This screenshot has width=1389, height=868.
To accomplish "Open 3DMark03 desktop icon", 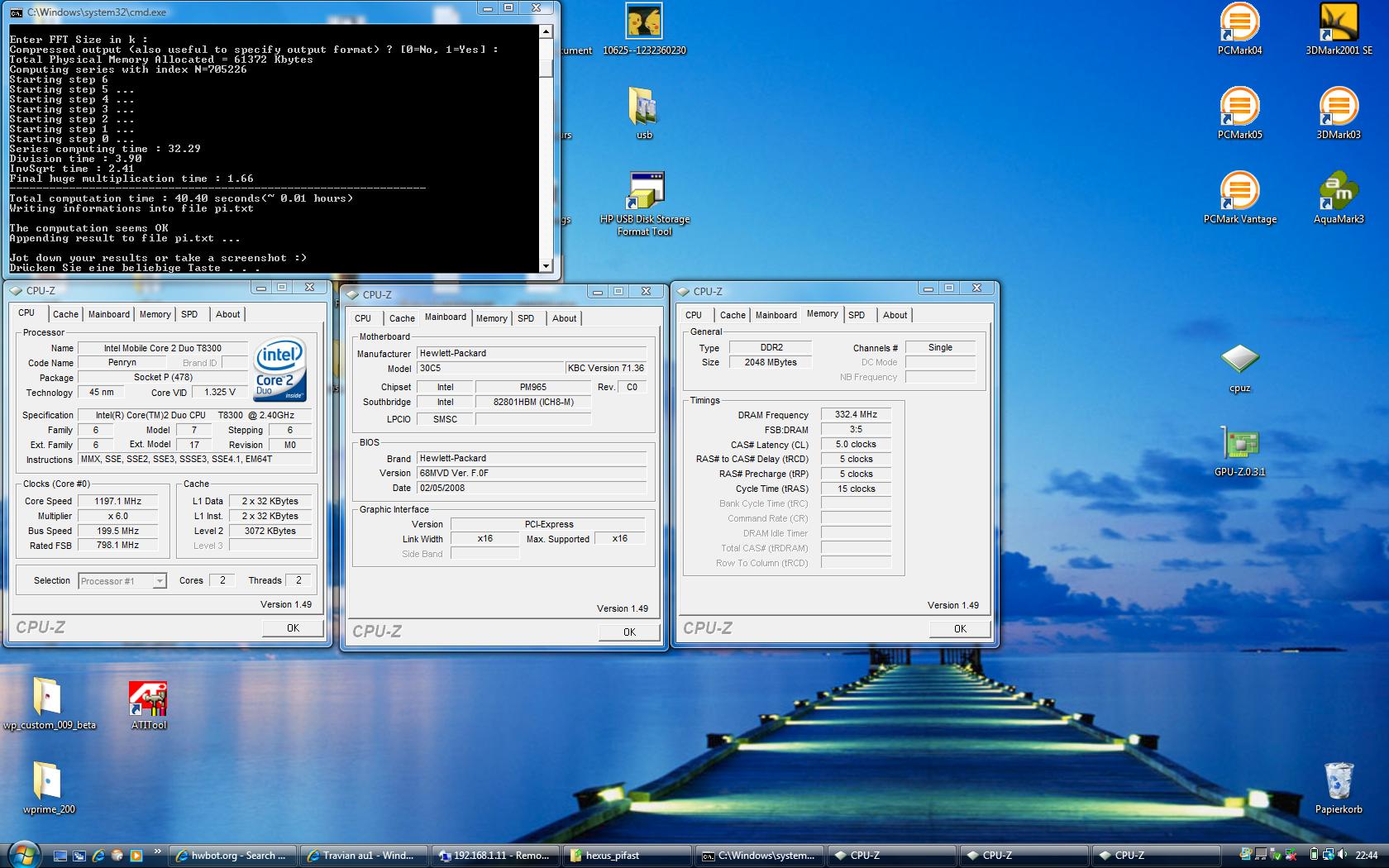I will 1339,113.
